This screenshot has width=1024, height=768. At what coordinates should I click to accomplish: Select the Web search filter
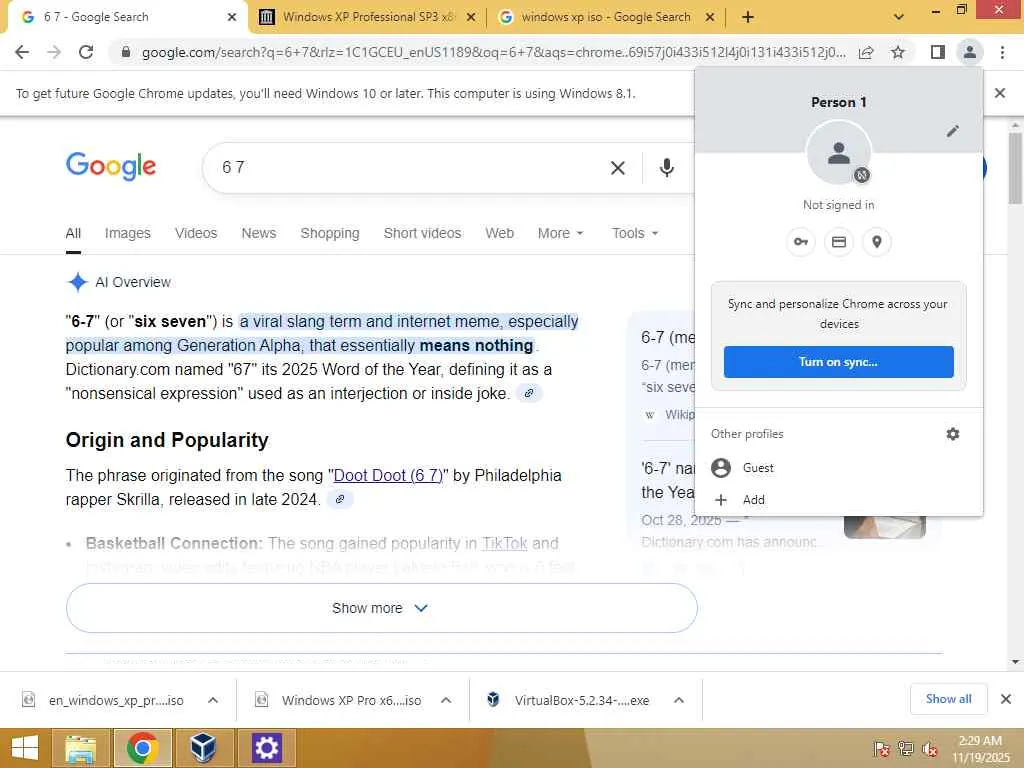[500, 233]
